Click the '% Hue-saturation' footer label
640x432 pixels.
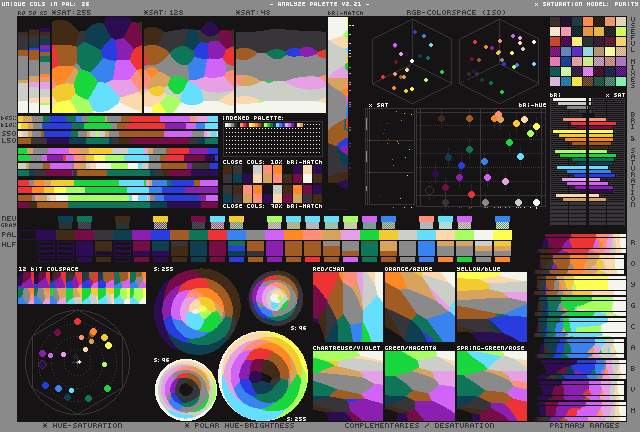coord(82,425)
